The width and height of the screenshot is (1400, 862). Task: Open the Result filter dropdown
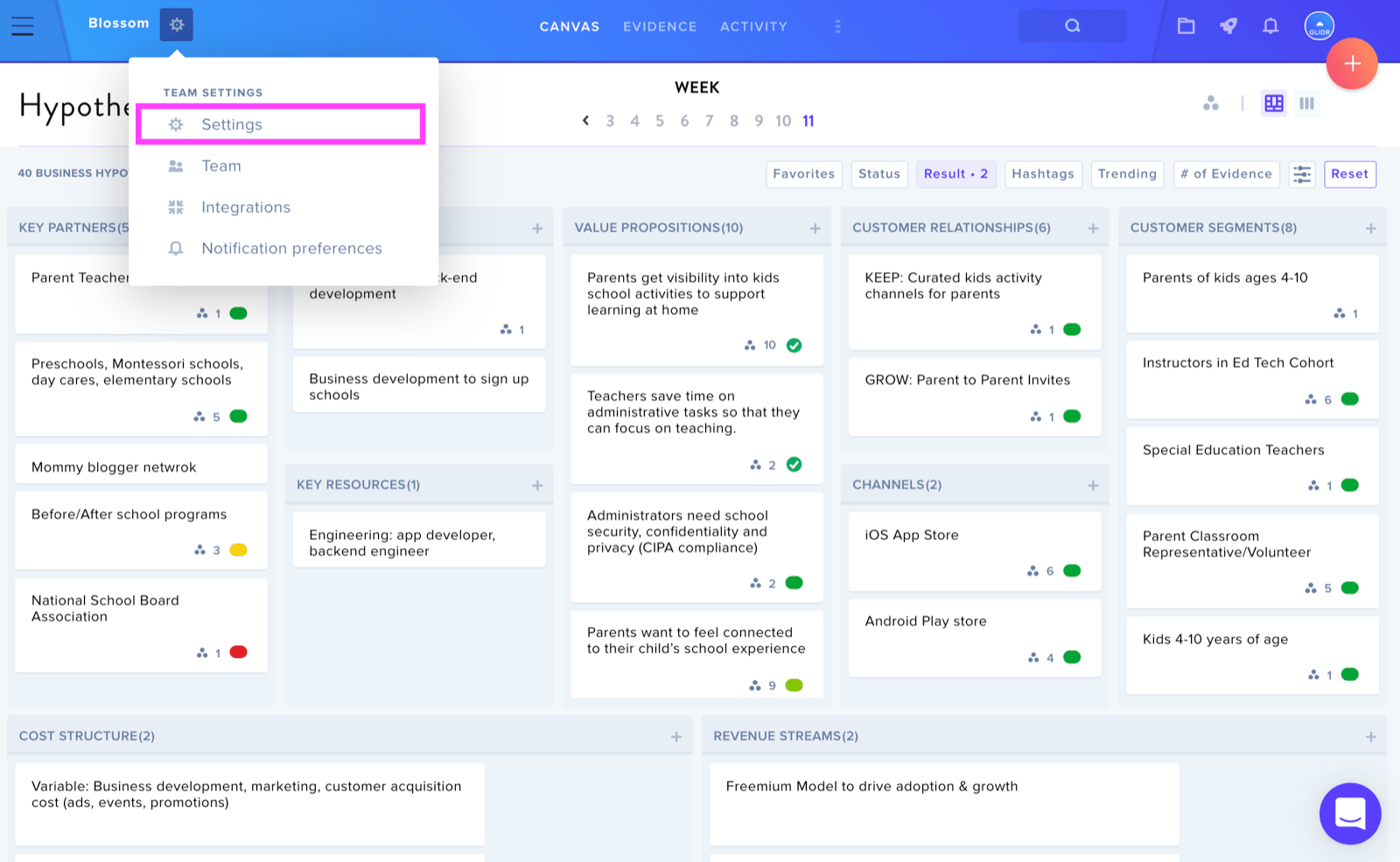click(x=955, y=174)
